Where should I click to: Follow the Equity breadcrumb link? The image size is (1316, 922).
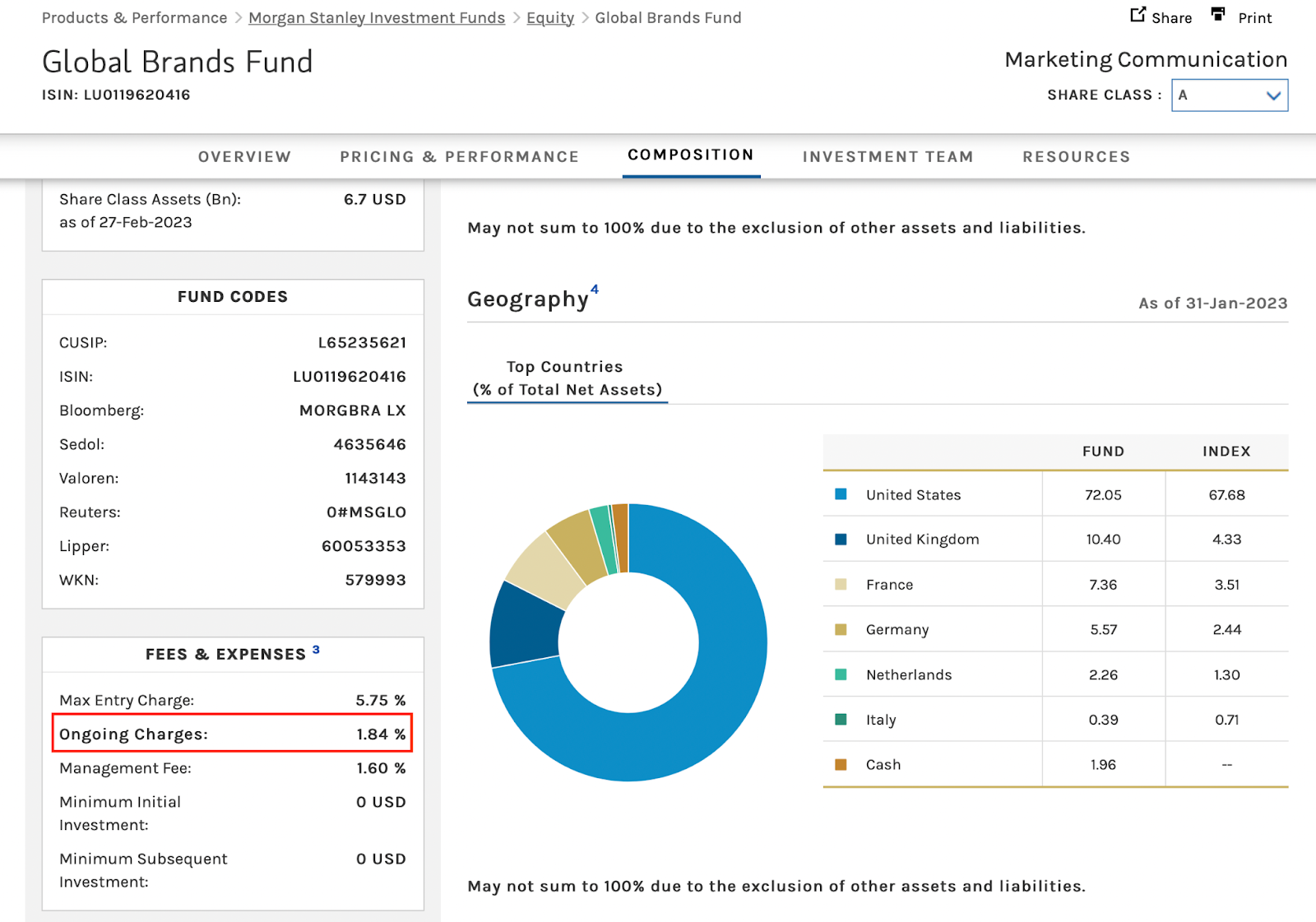coord(550,18)
